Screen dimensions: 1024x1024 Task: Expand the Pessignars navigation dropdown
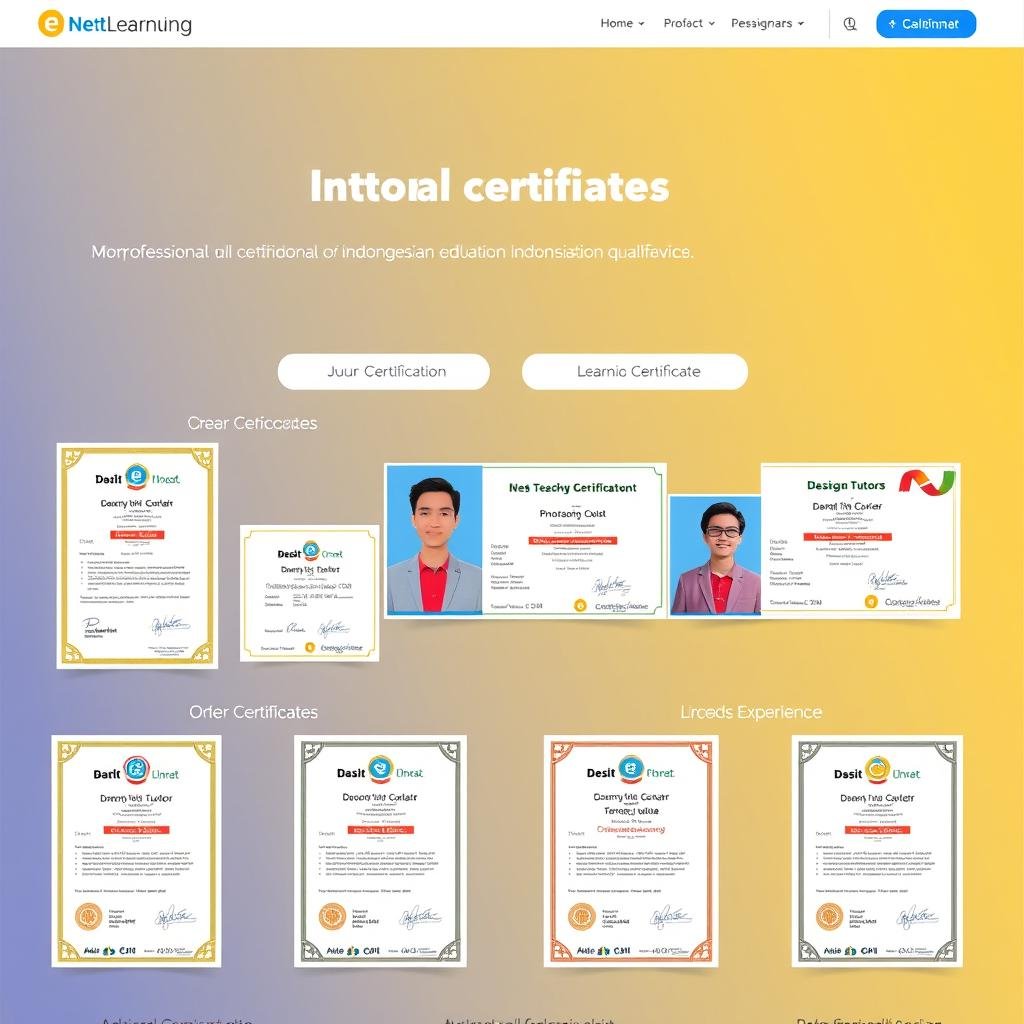[767, 24]
